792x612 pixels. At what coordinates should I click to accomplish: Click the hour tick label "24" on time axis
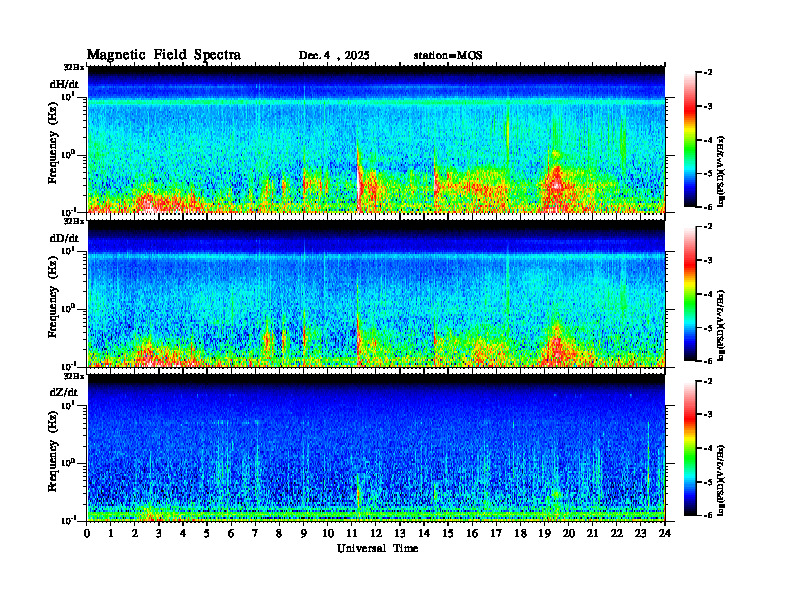click(x=664, y=533)
